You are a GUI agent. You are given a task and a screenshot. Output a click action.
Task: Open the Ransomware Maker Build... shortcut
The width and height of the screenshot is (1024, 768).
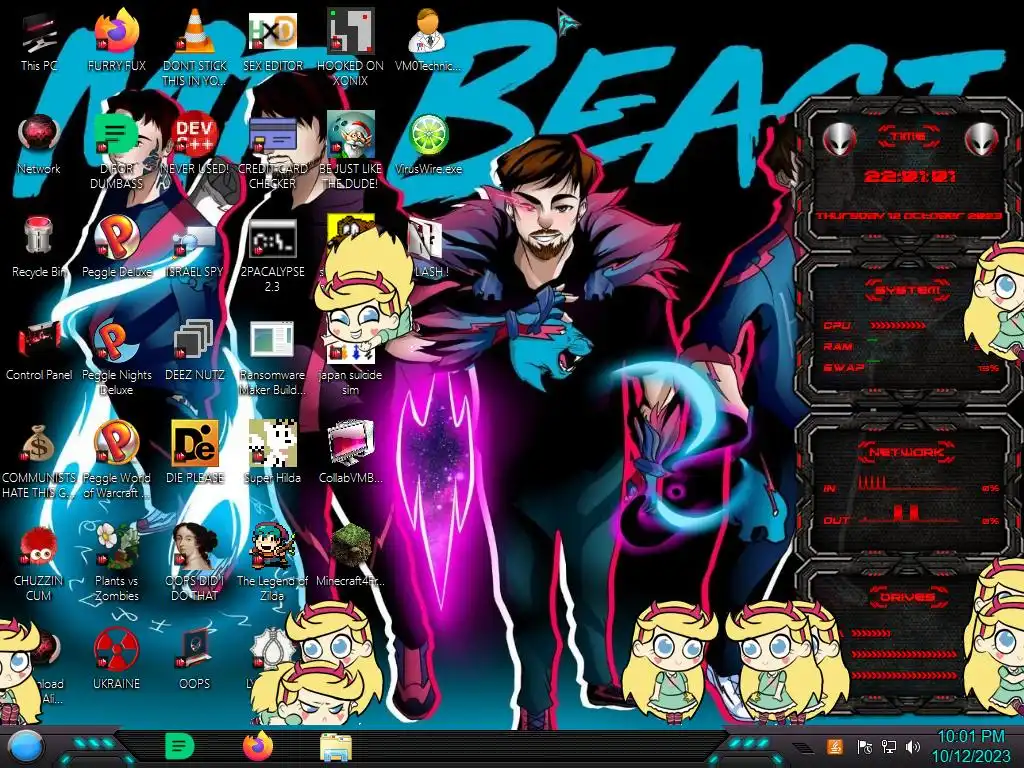tap(273, 358)
